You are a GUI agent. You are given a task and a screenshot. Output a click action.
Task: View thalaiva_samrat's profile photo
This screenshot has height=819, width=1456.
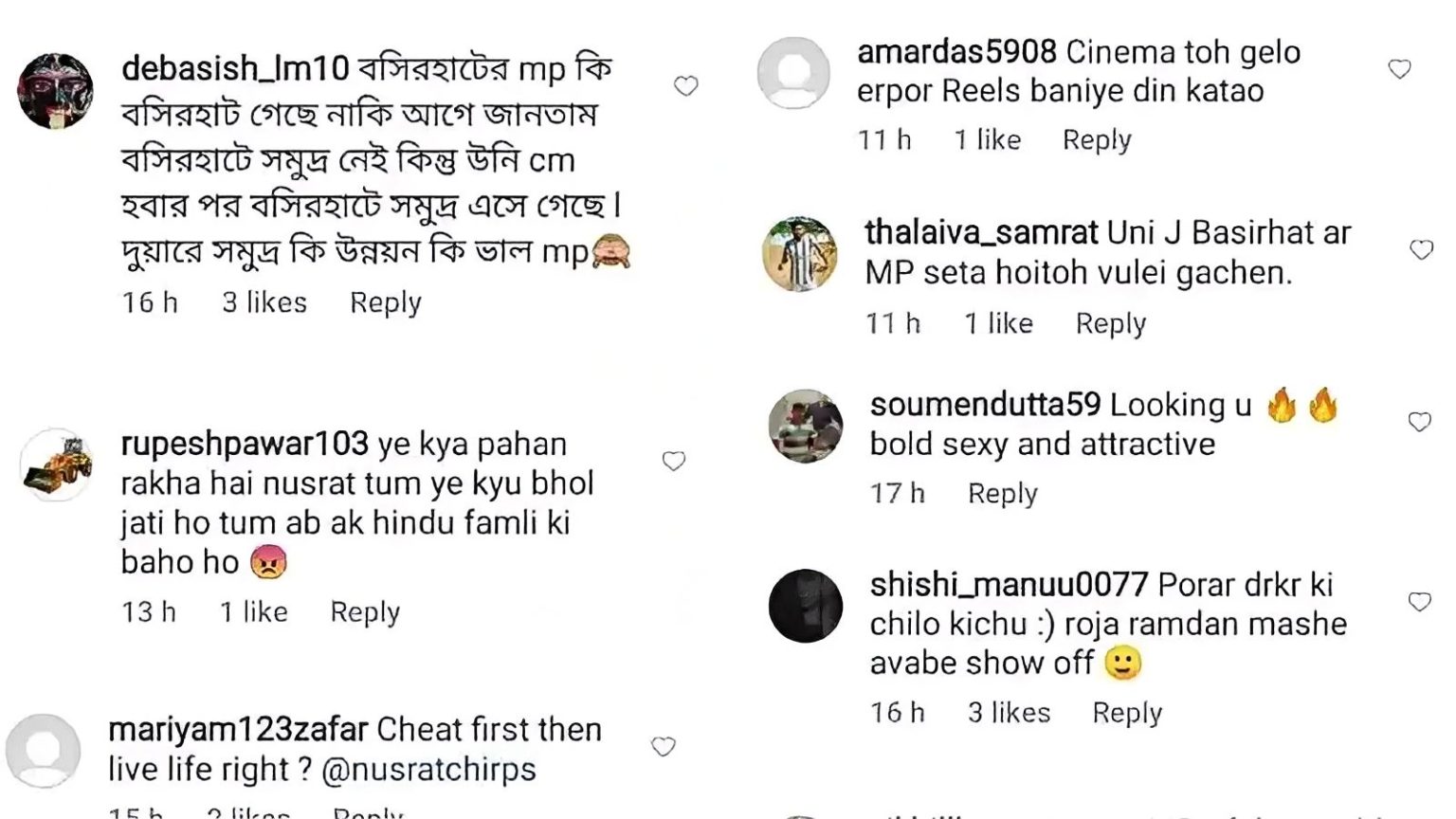point(800,253)
